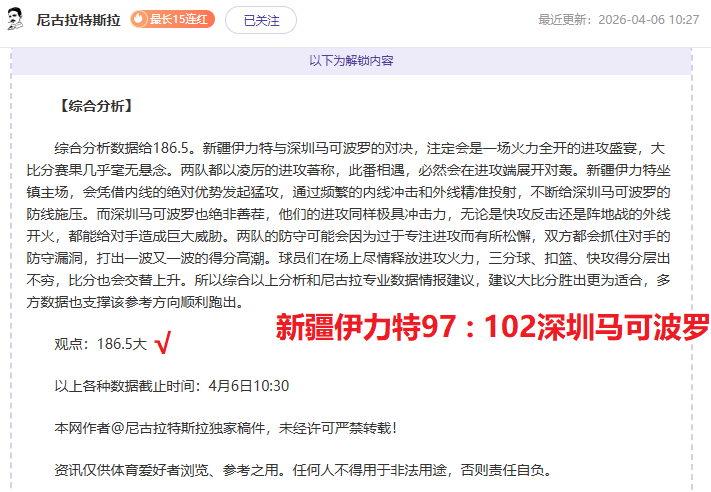Open the 尼古拉特斯拉 author profile name

pos(78,20)
